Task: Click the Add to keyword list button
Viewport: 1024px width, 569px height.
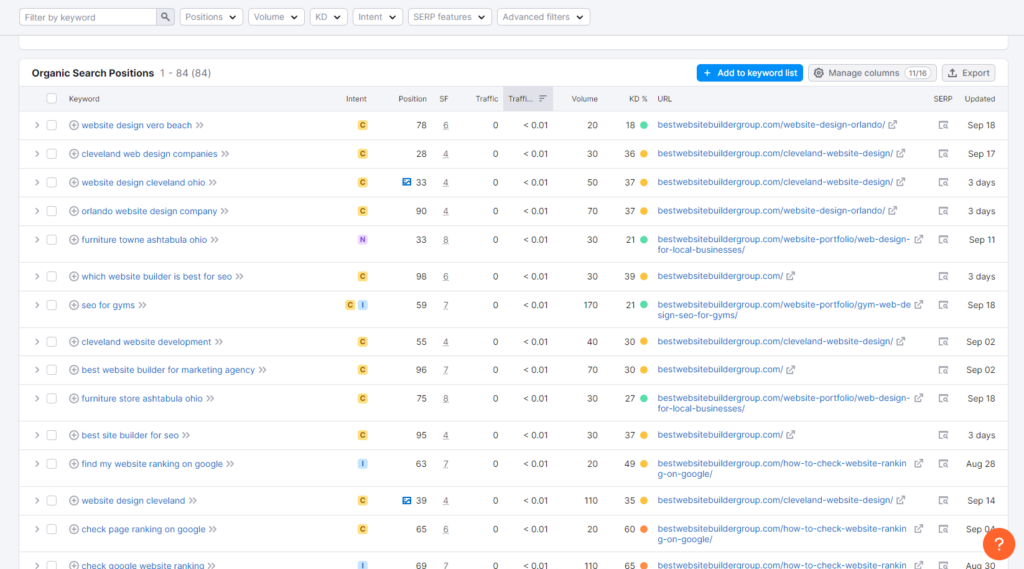Action: 750,73
